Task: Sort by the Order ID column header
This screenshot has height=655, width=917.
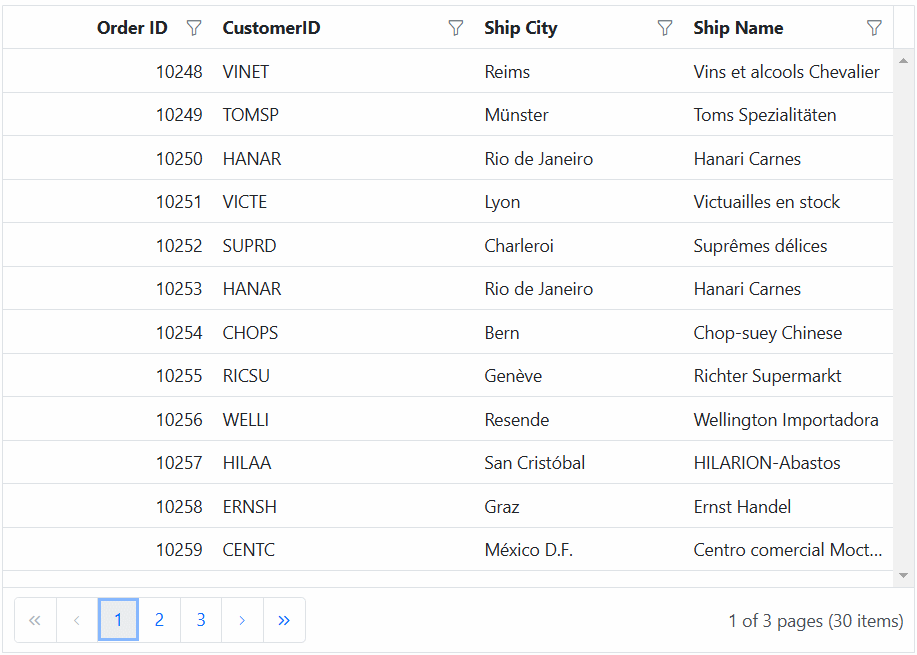Action: point(132,28)
